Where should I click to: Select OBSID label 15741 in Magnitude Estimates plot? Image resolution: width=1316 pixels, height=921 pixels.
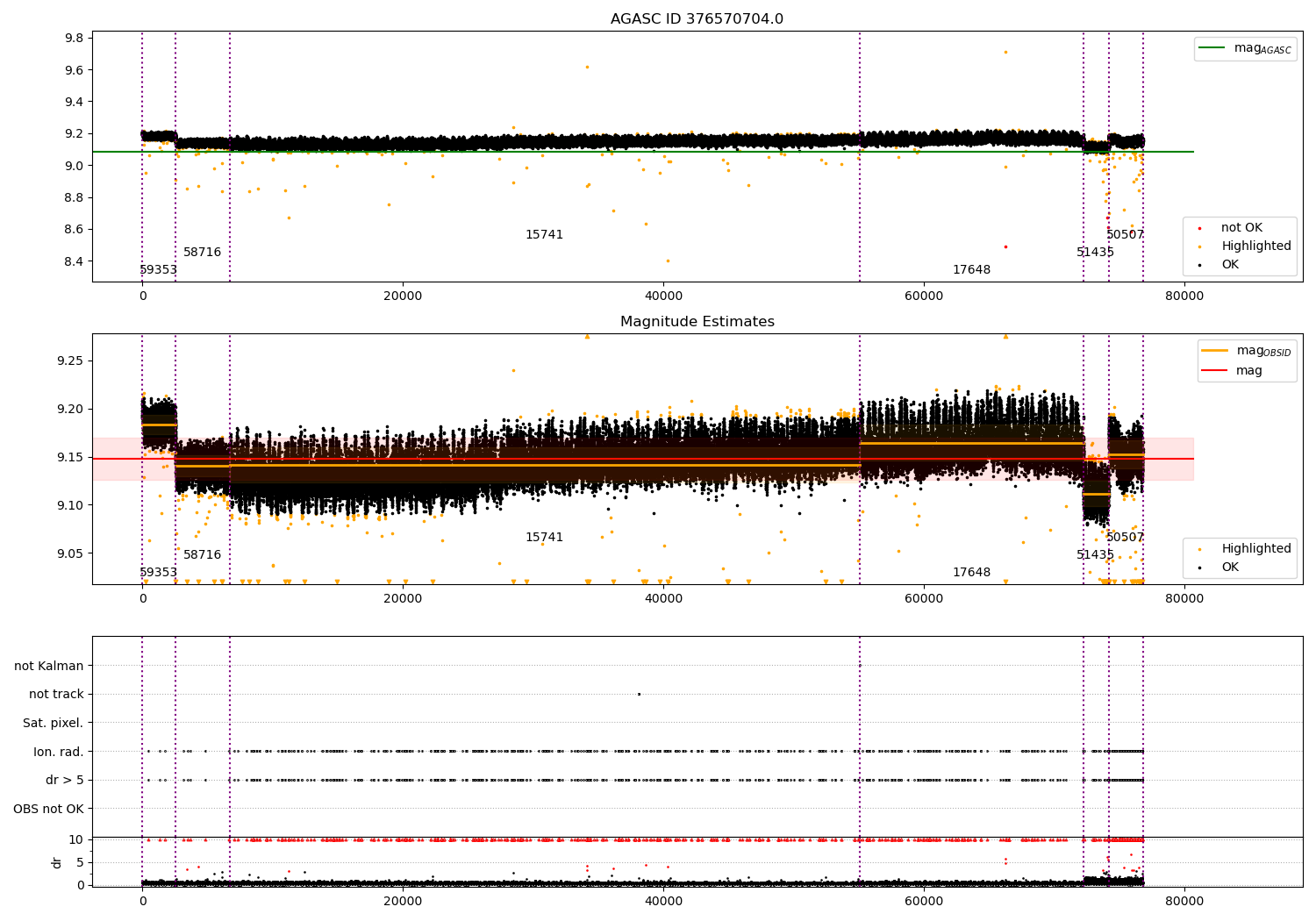[x=544, y=538]
